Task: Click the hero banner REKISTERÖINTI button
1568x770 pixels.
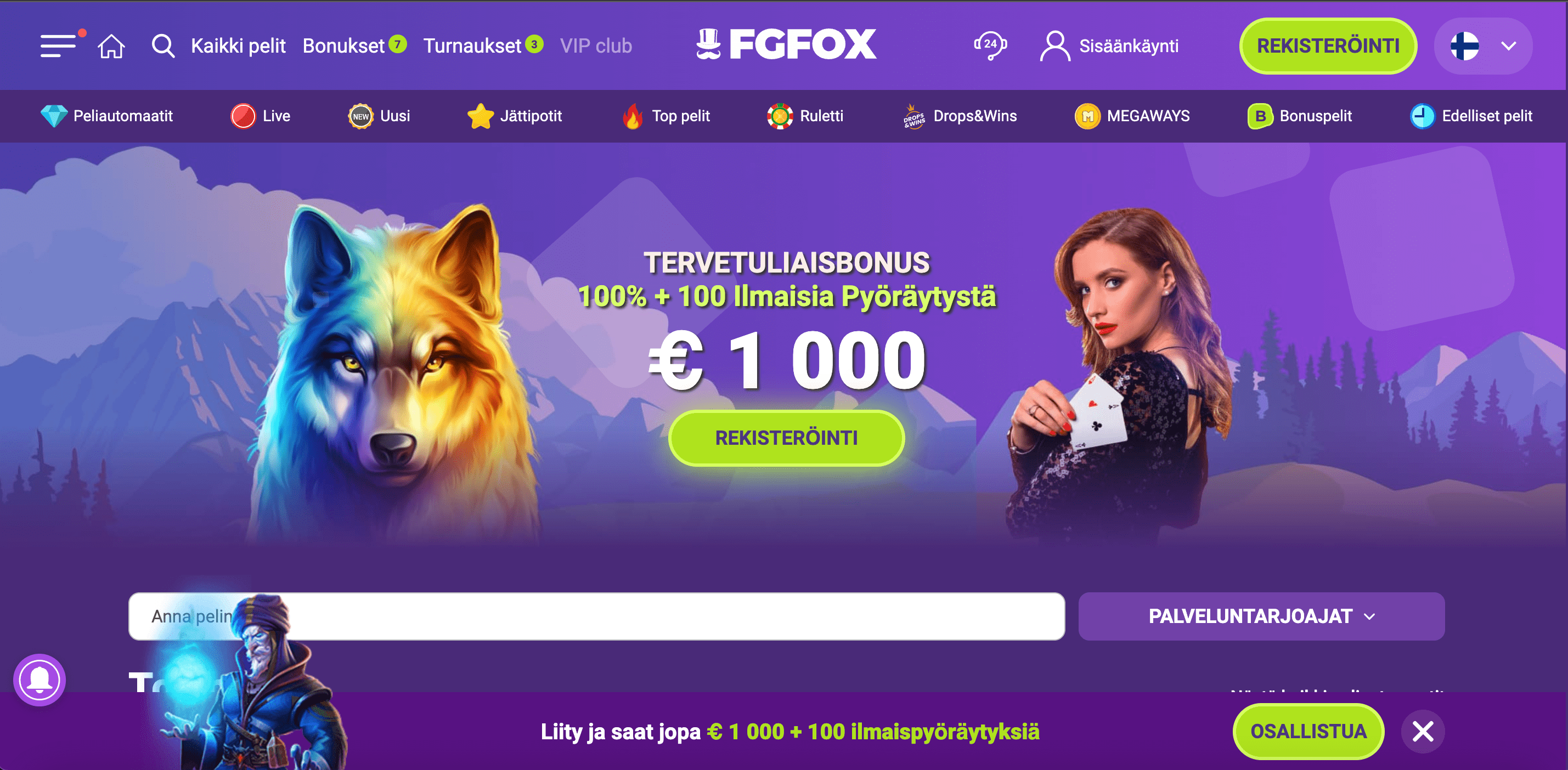Action: (786, 438)
